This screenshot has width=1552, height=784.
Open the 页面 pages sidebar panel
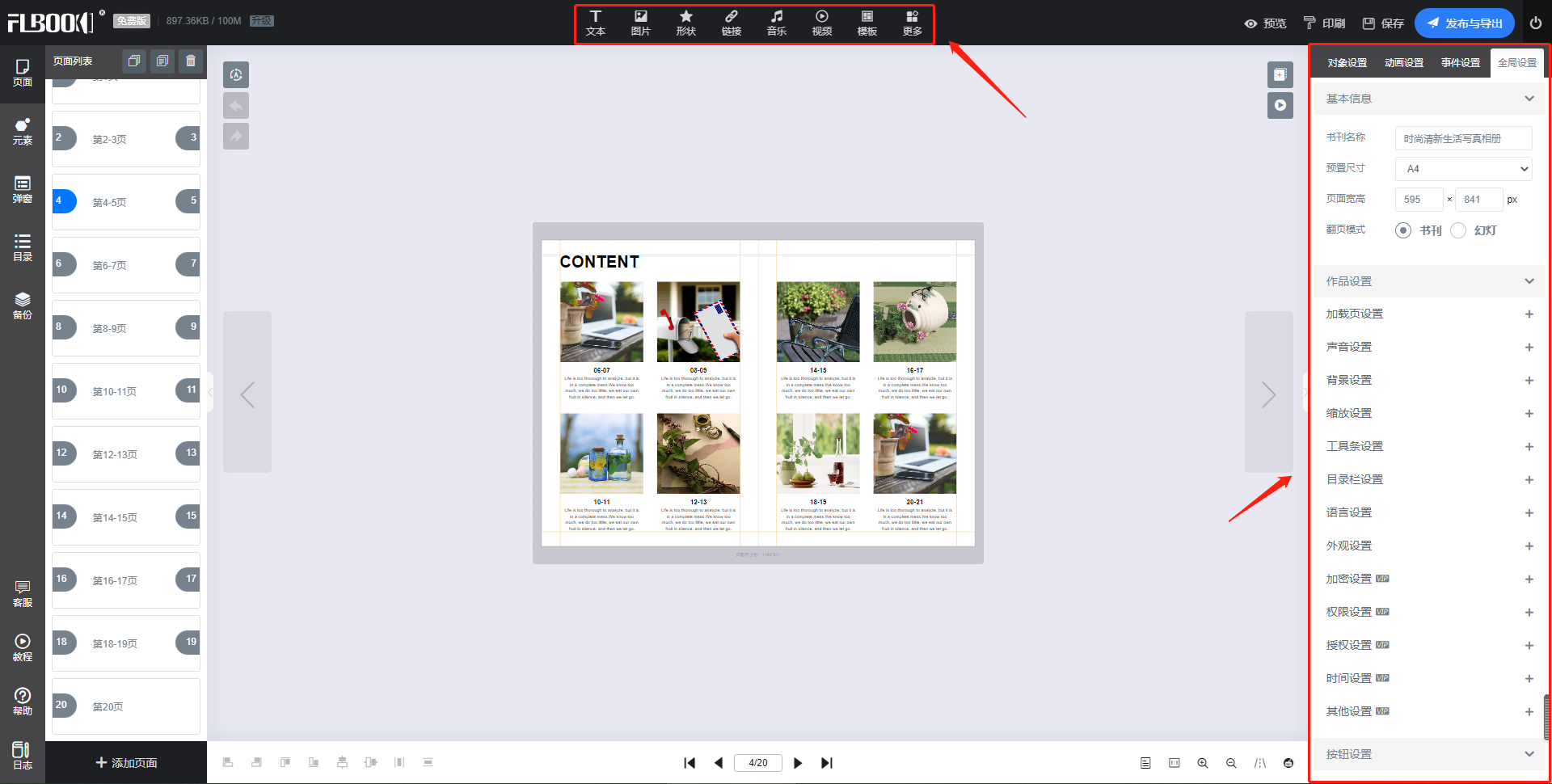[23, 74]
